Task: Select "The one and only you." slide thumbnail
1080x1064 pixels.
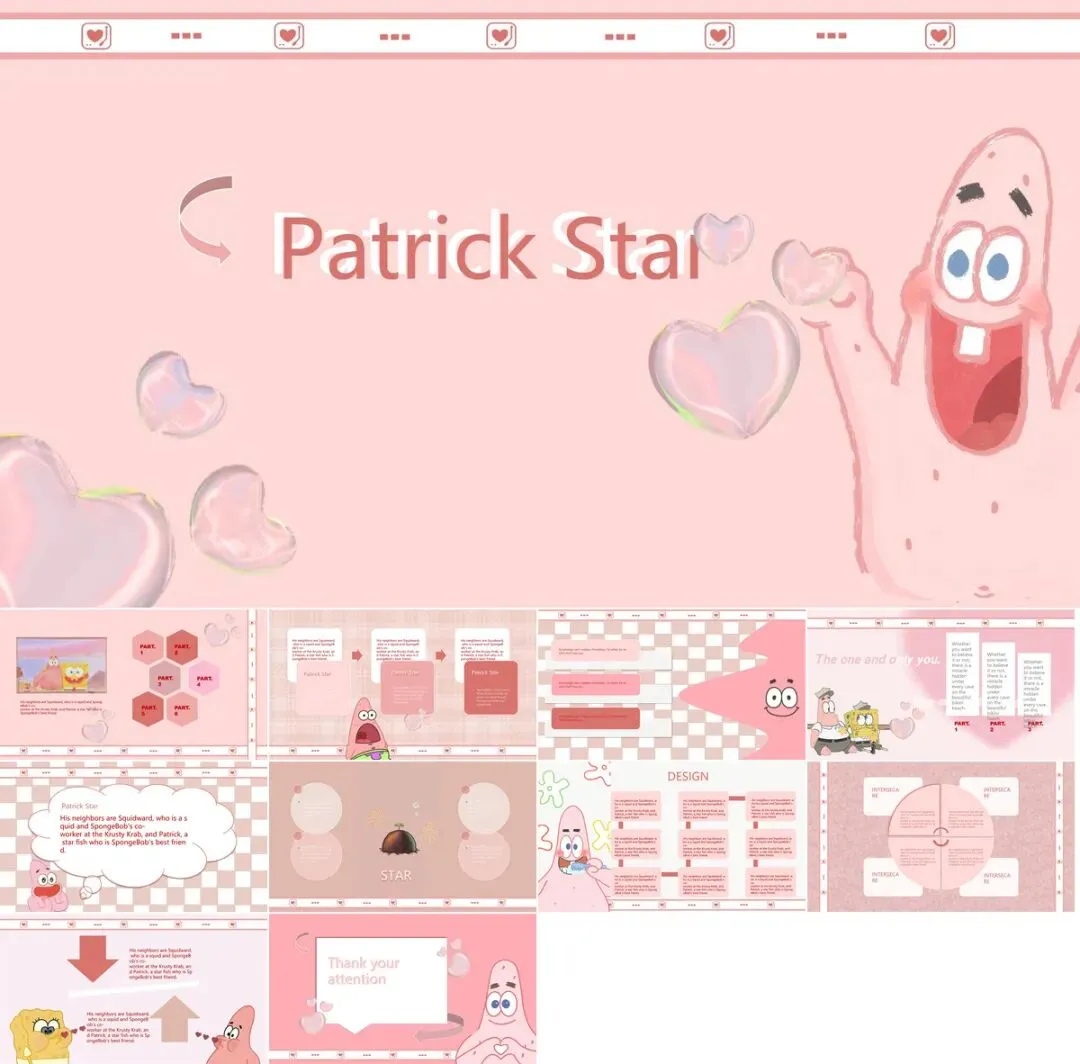Action: pos(941,684)
